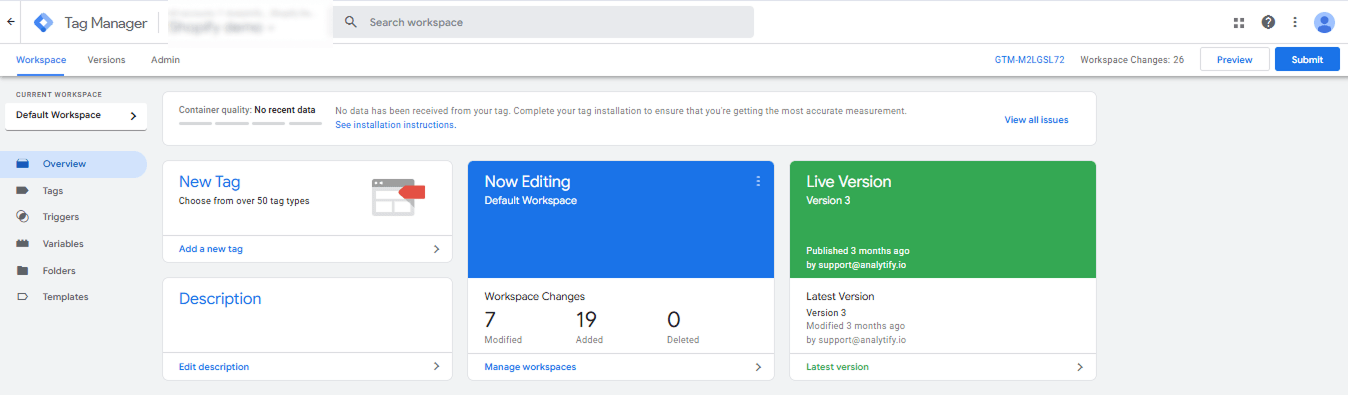Expand the Default Workspace selector

coord(76,116)
